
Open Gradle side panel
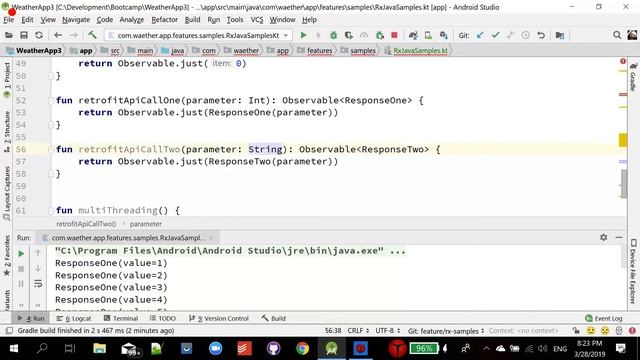(x=633, y=77)
